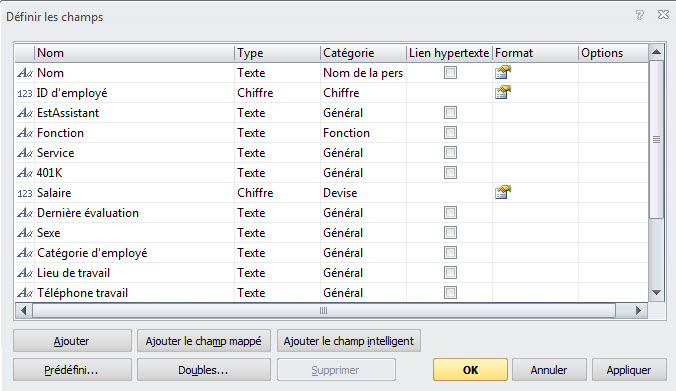The image size is (676, 391).
Task: Select the field name 'Téléphone travail'
Action: tap(82, 293)
